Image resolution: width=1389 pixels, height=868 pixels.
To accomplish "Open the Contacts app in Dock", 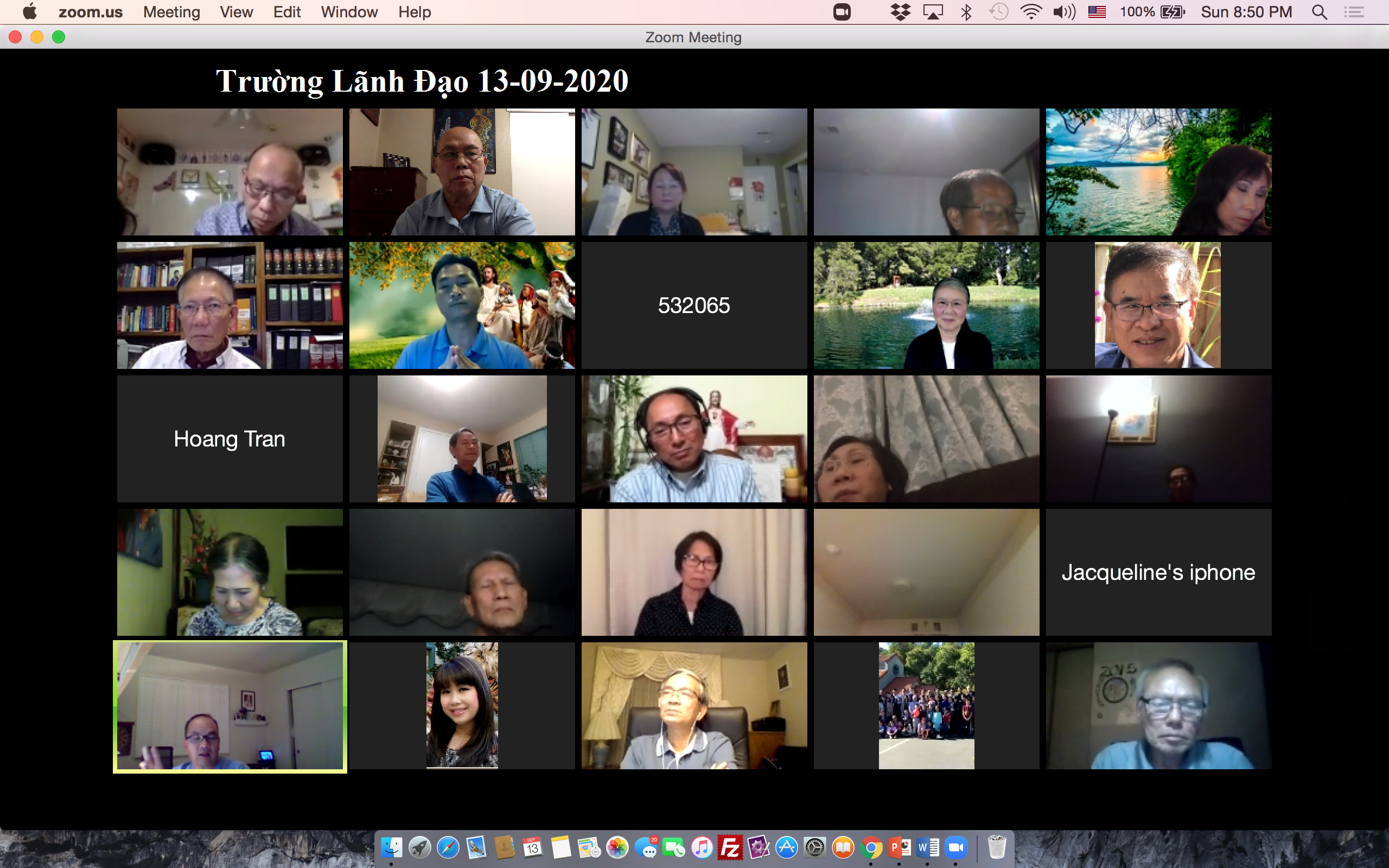I will [504, 847].
